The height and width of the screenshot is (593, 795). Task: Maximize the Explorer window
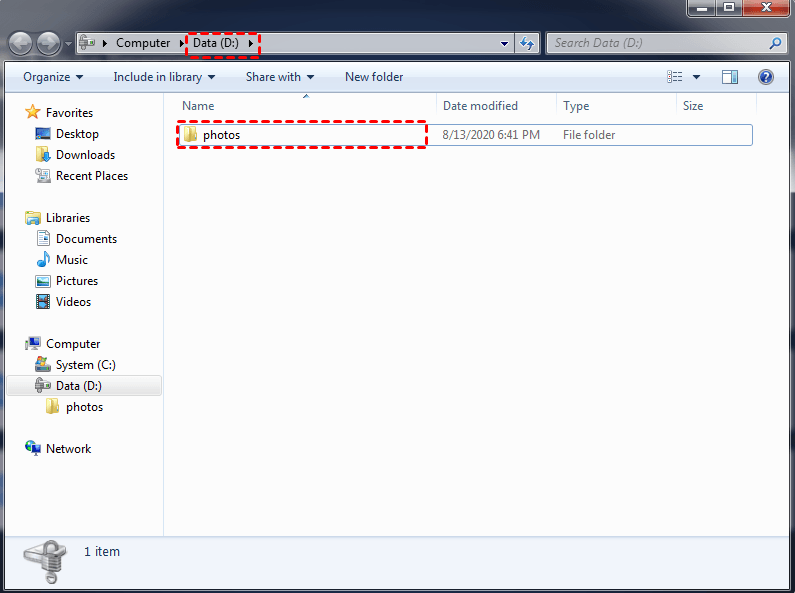tap(729, 8)
